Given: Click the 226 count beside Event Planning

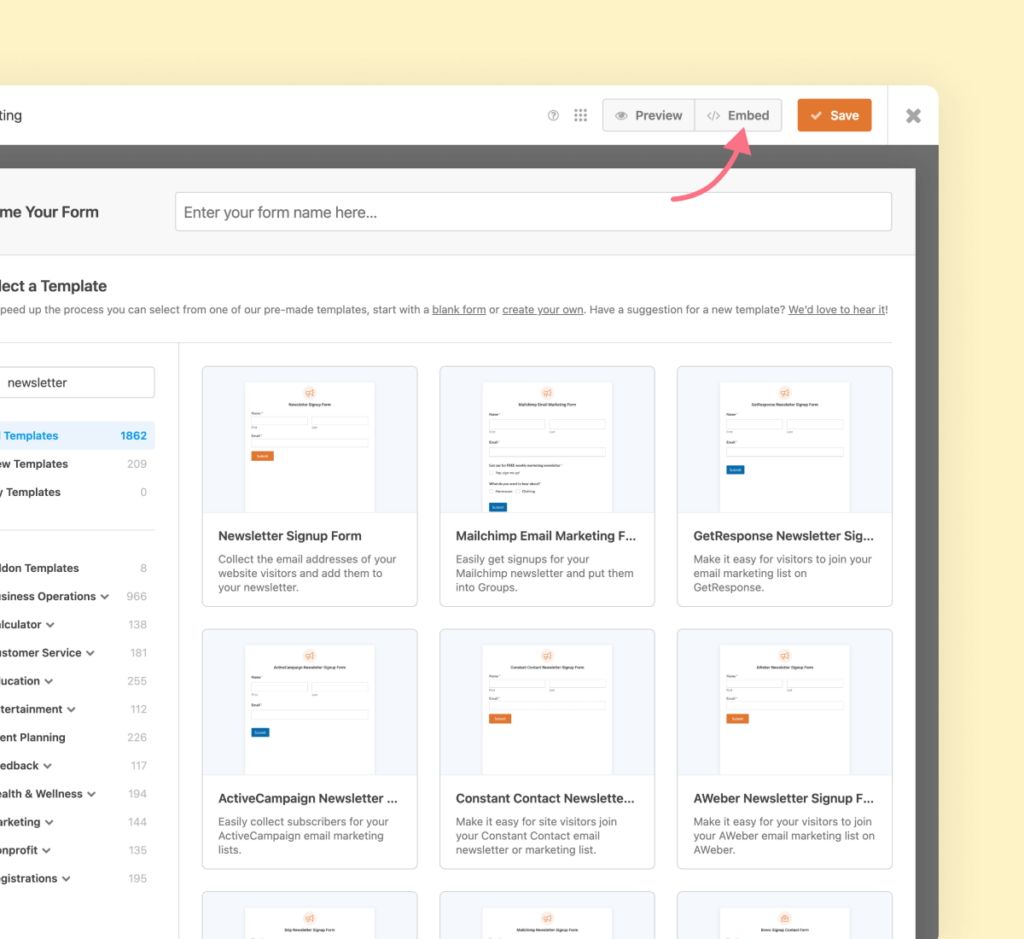Looking at the screenshot, I should pos(136,737).
